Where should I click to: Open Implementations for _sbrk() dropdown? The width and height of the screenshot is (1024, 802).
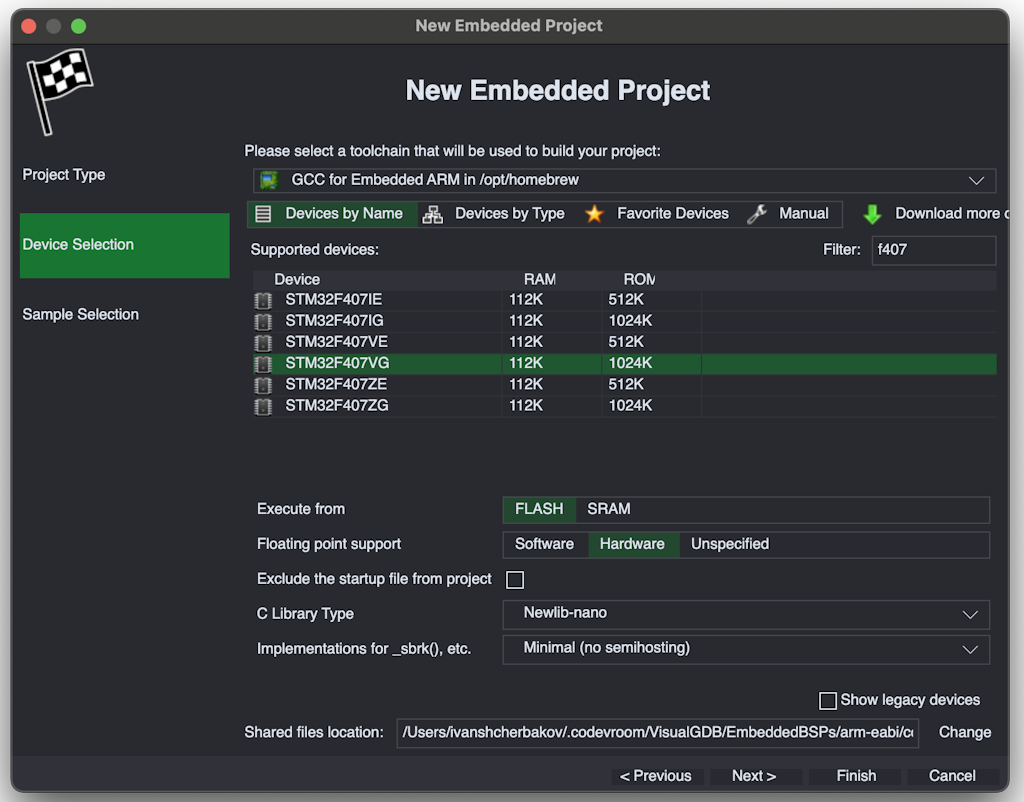(x=746, y=649)
